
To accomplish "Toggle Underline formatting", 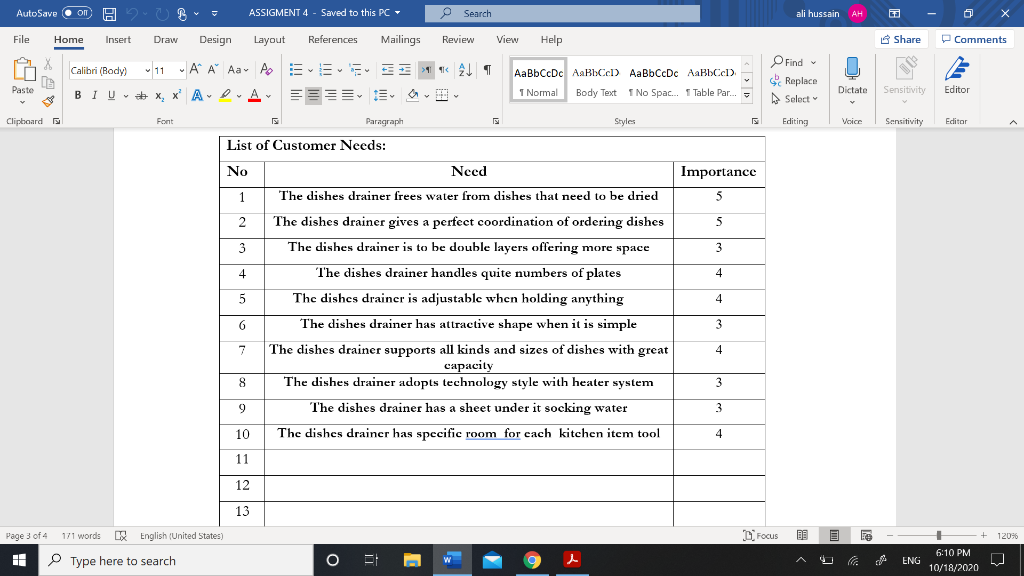I will (x=111, y=95).
